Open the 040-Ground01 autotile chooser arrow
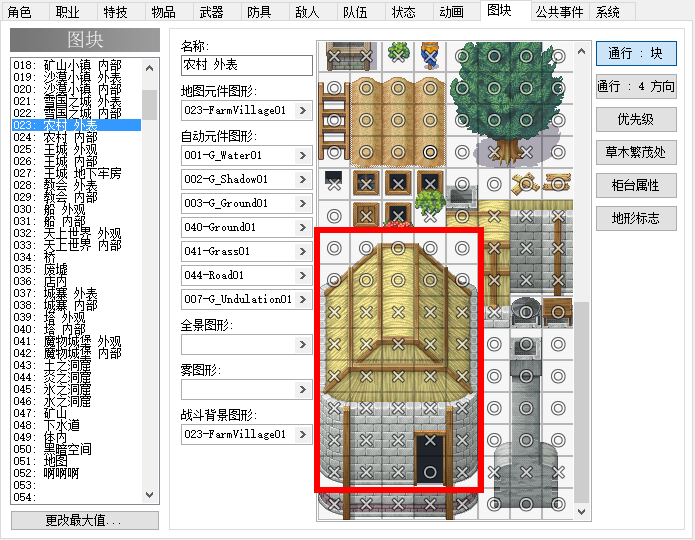Viewport: 695px width, 540px height. pyautogui.click(x=303, y=227)
